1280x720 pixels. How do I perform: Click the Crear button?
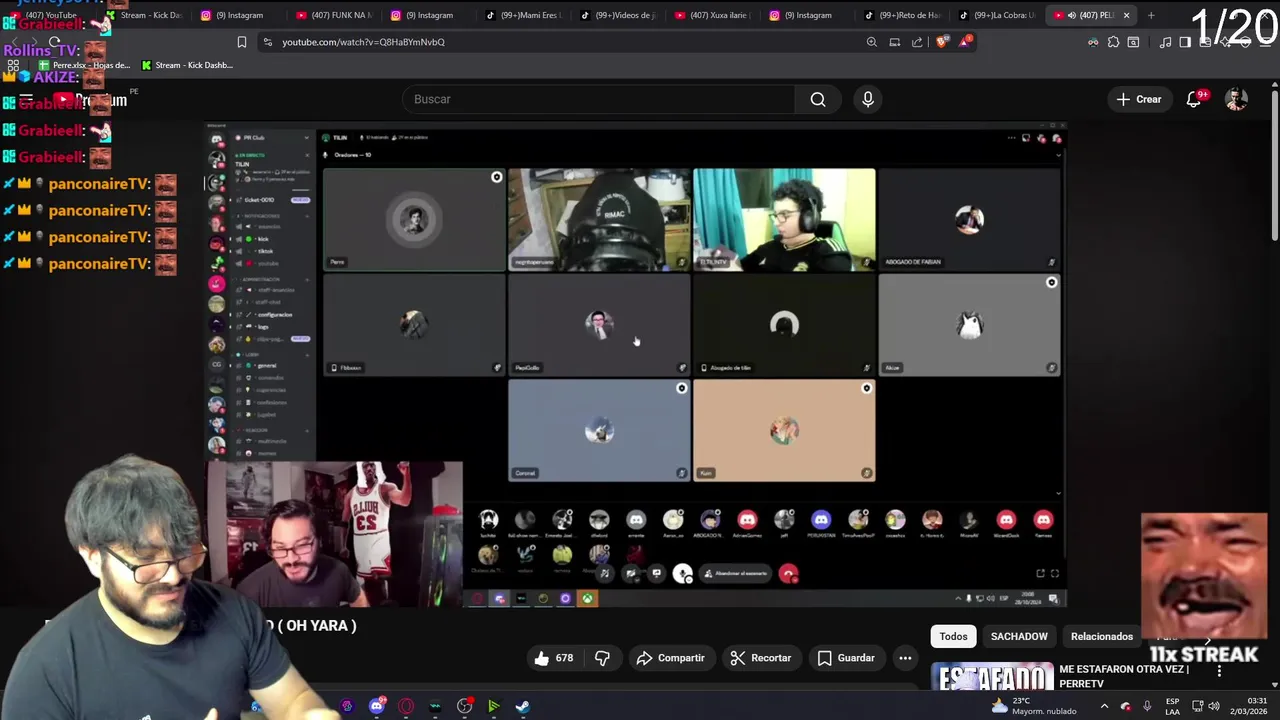click(x=1139, y=99)
